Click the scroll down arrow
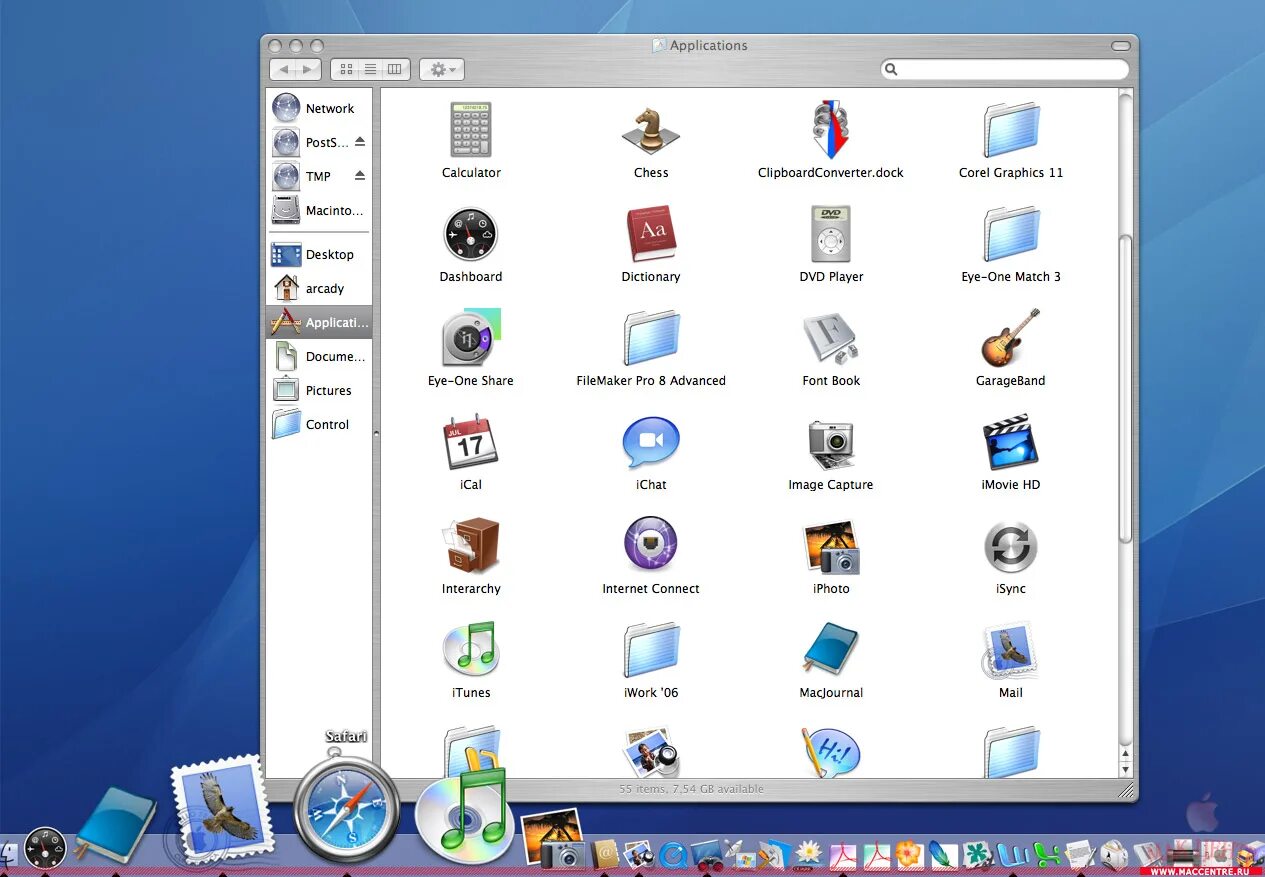 click(1125, 770)
